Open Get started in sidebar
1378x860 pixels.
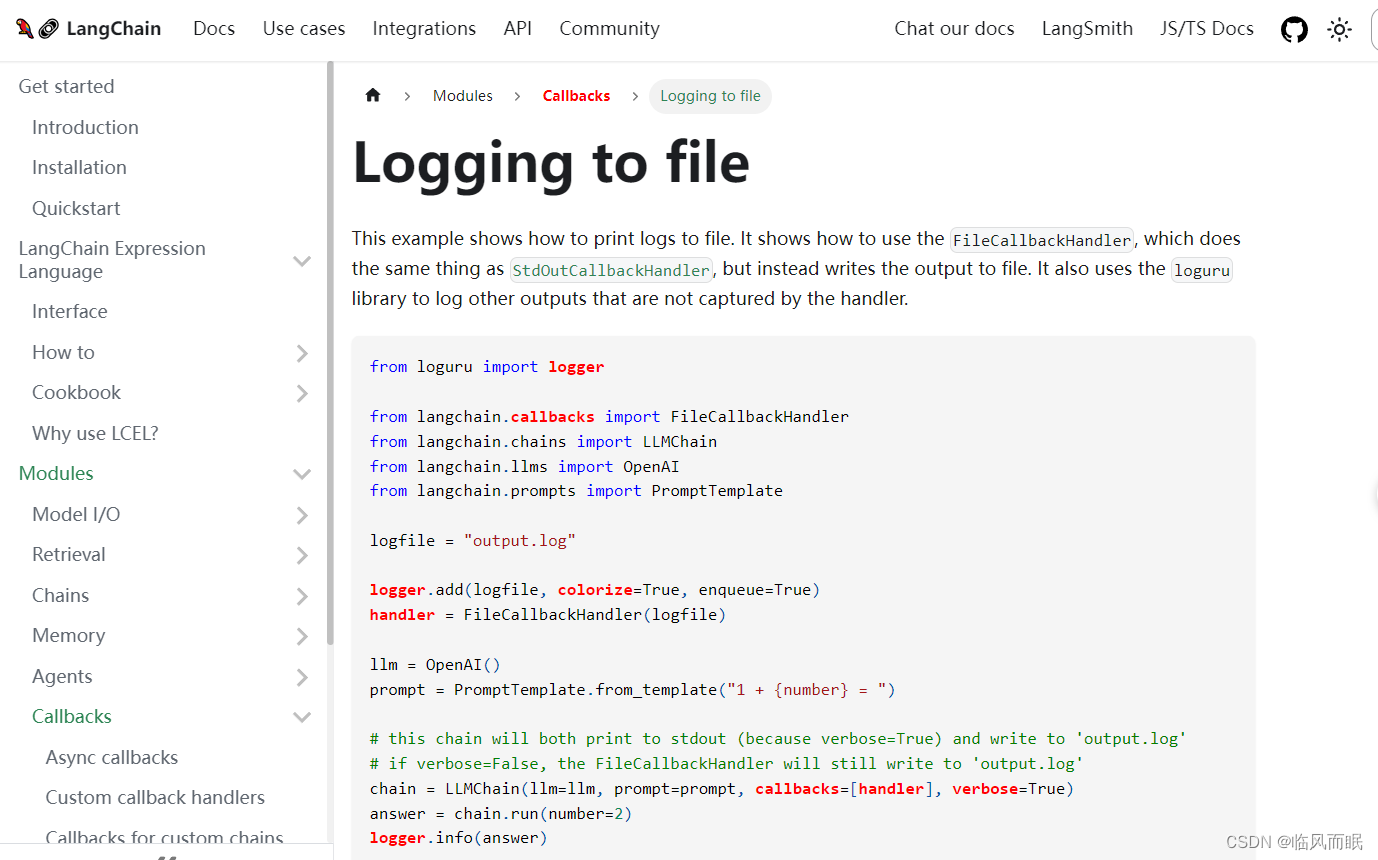tap(66, 87)
